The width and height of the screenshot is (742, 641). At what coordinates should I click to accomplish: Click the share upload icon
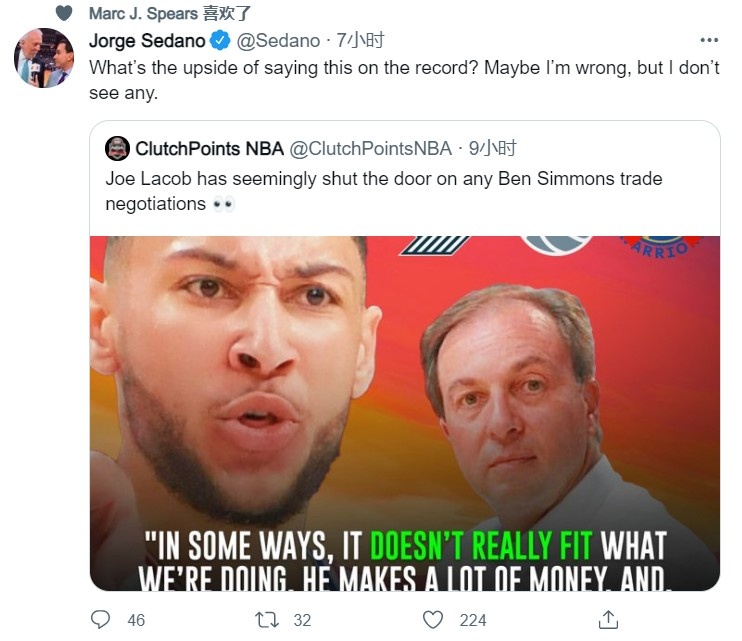click(x=607, y=619)
